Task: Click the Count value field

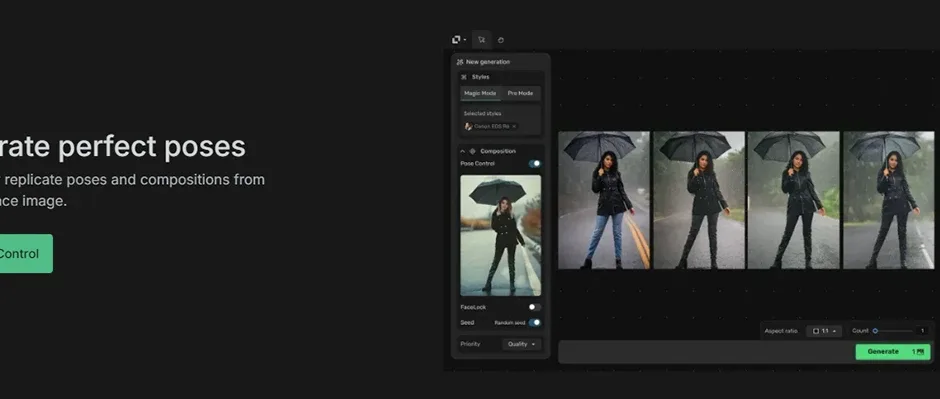Action: tap(922, 331)
